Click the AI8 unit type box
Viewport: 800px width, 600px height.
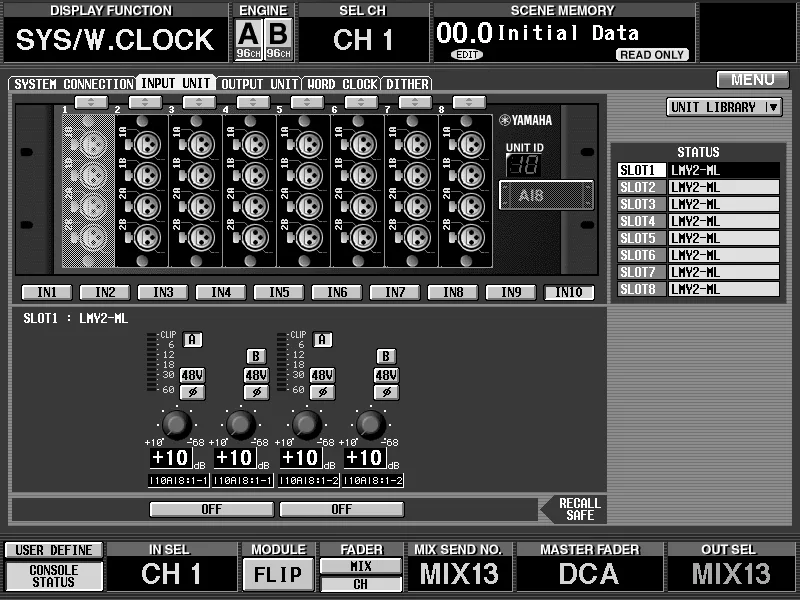(546, 195)
